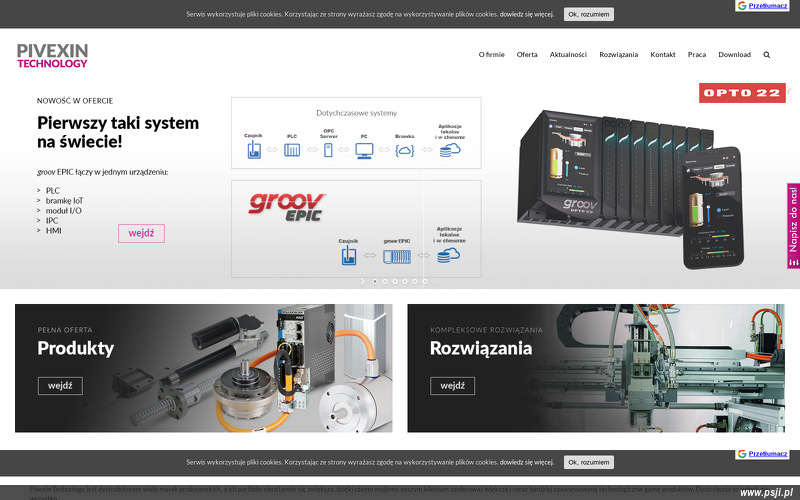This screenshot has height=500, width=800.
Task: Click the bramkę IoT list item
Action: coord(64,201)
